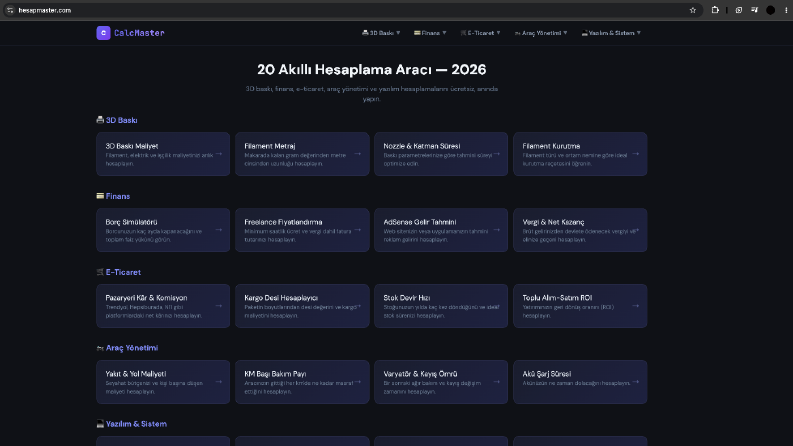Open the Toplu Alım-Satım ROI card
This screenshot has height=446, width=793.
[580, 306]
